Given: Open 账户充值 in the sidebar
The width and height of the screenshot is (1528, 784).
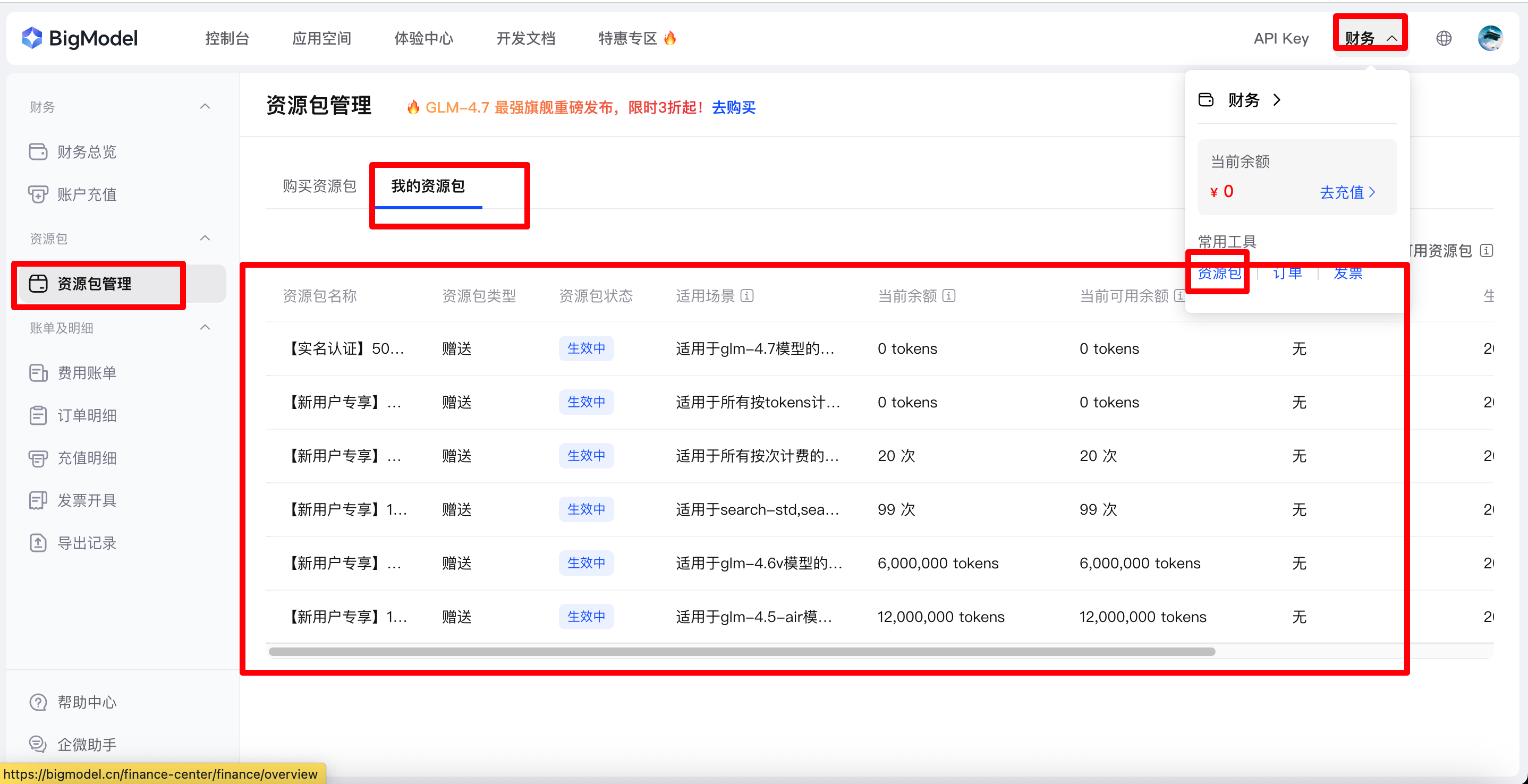Looking at the screenshot, I should (86, 194).
